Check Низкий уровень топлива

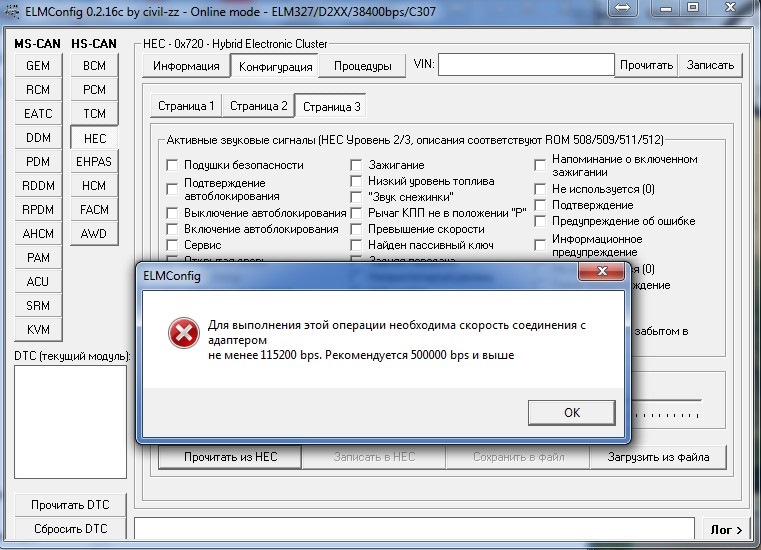tap(356, 181)
